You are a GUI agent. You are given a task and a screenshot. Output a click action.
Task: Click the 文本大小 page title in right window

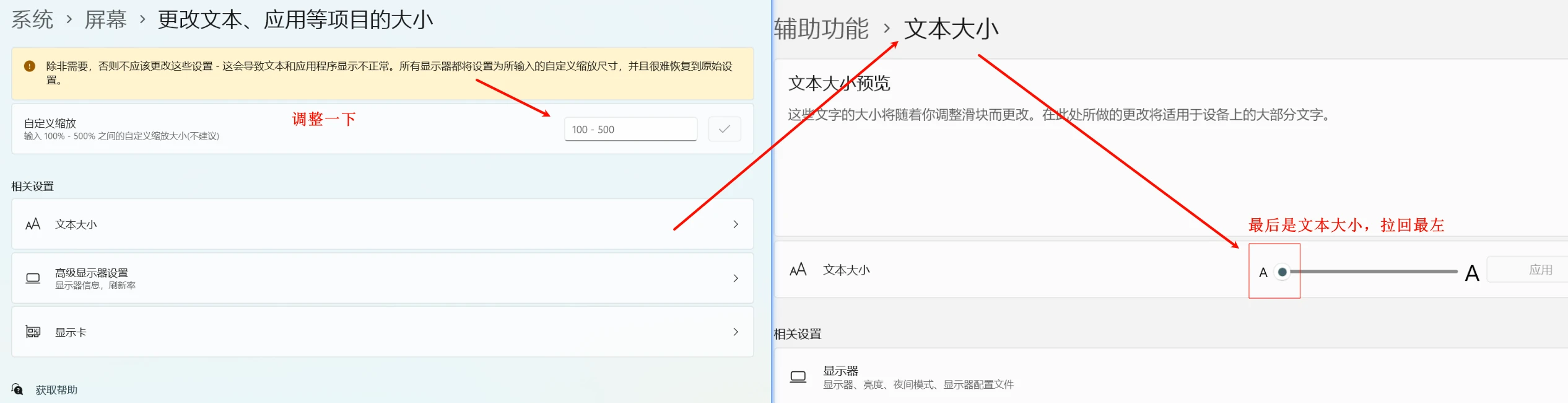click(951, 29)
